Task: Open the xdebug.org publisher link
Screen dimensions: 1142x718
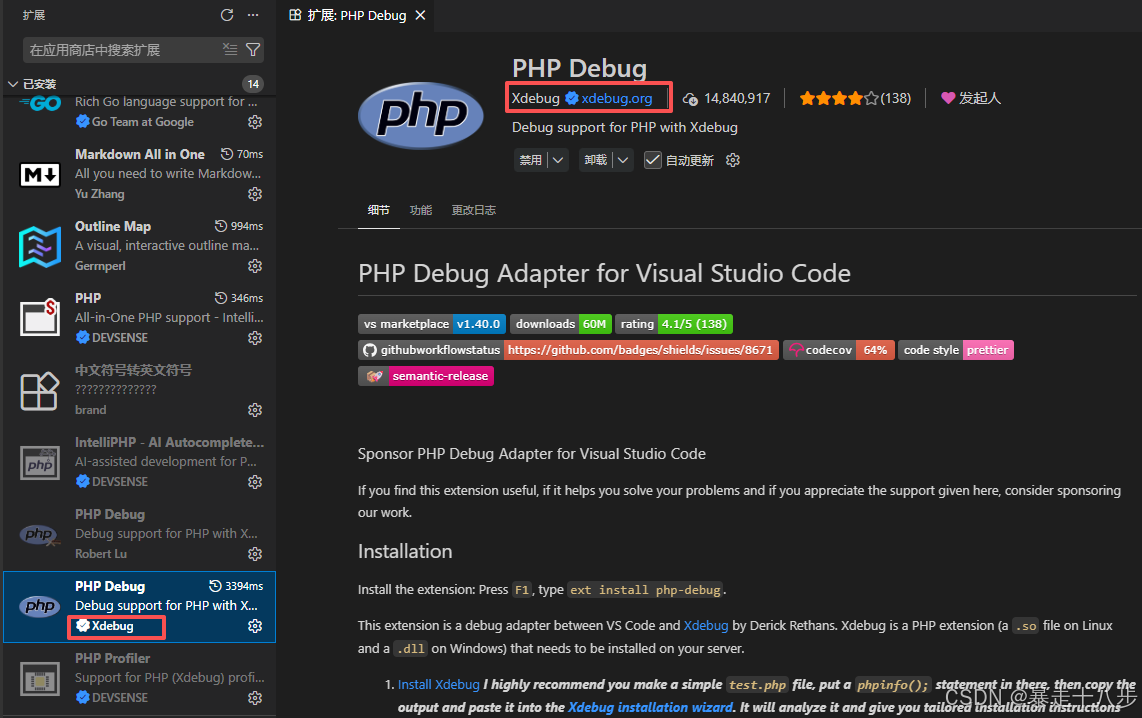Action: pyautogui.click(x=617, y=98)
